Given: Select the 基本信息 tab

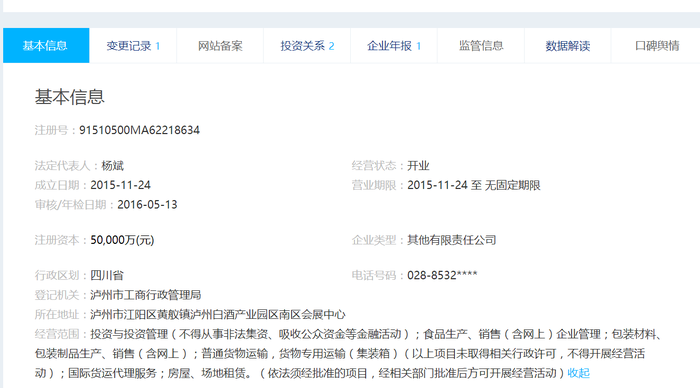Looking at the screenshot, I should (x=46, y=46).
